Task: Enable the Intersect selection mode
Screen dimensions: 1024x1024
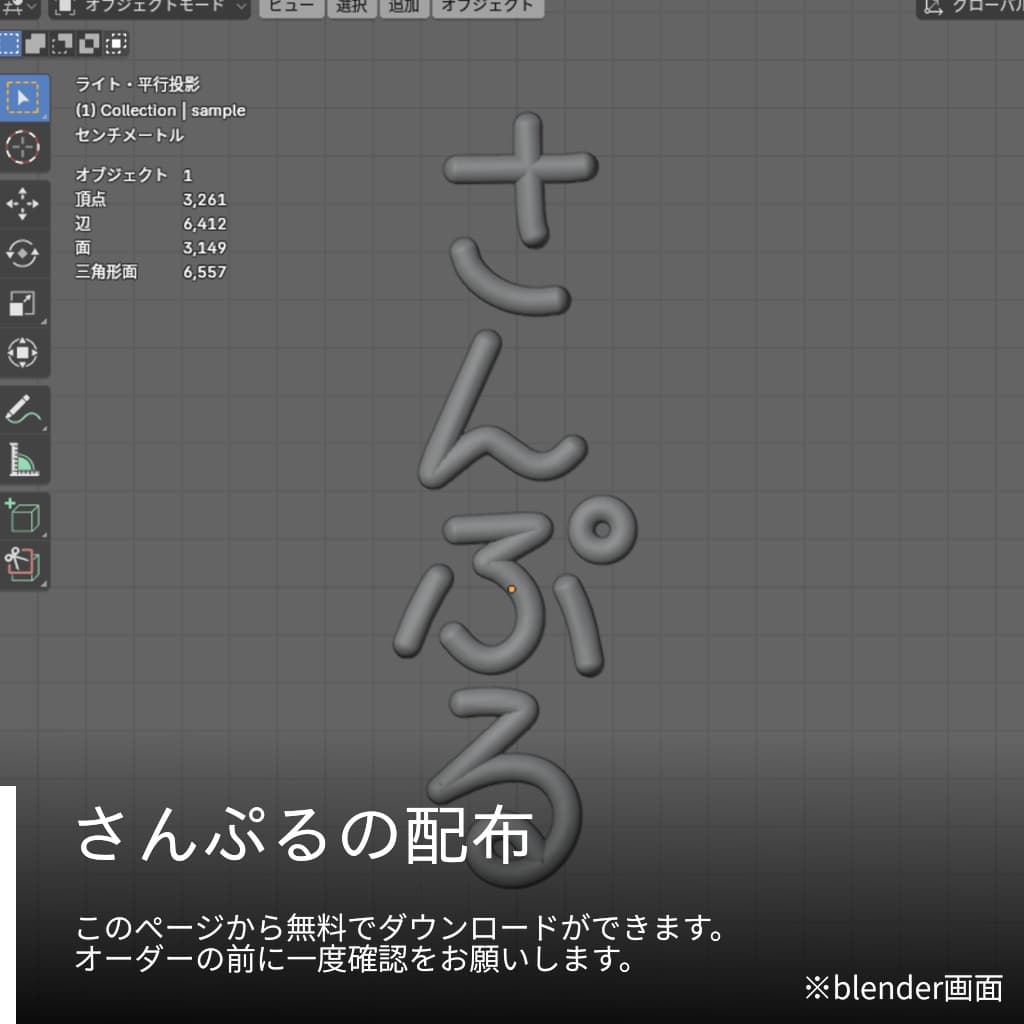Action: pos(118,44)
